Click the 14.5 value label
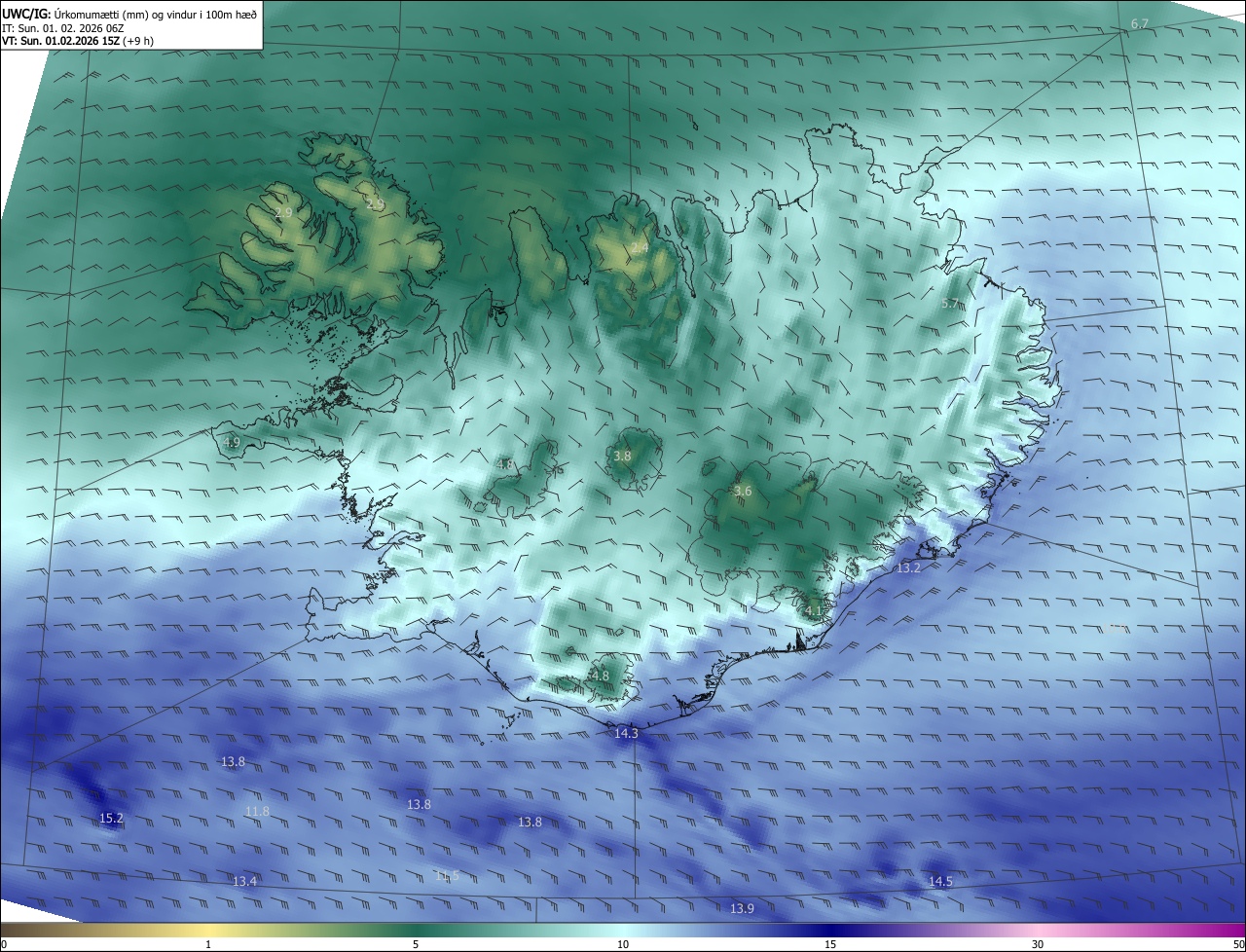 pyautogui.click(x=940, y=881)
